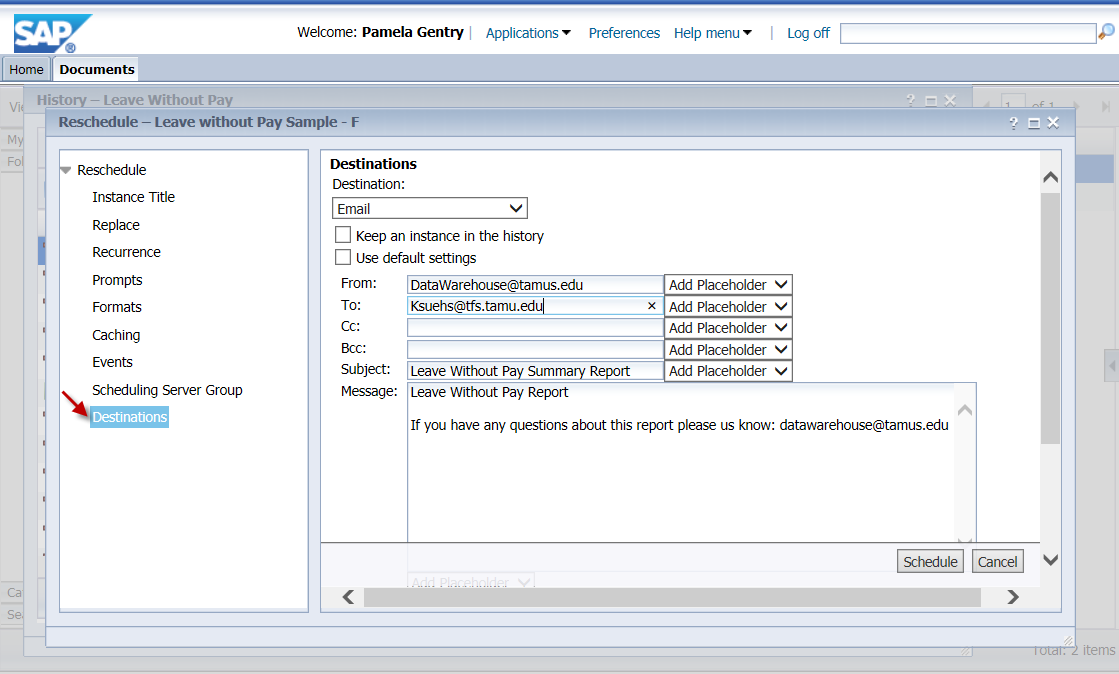Close the History – Leave Without Pay window
Viewport: 1119px width, 674px height.
[x=950, y=101]
